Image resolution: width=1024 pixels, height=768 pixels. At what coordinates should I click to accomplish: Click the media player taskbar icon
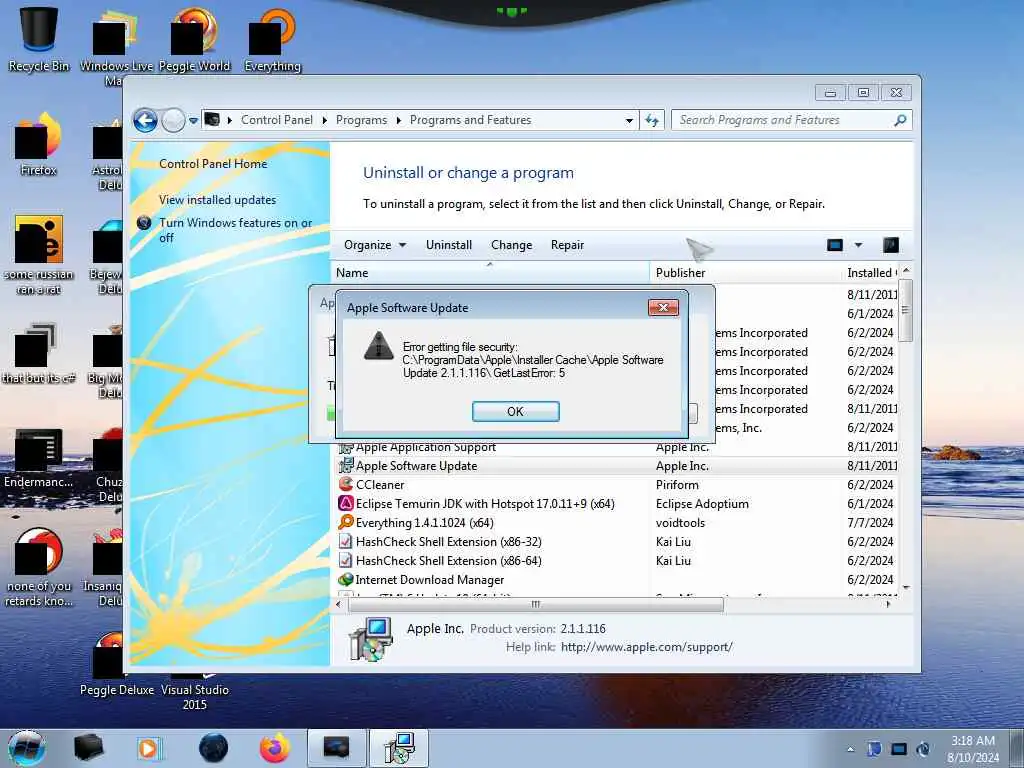tap(149, 748)
